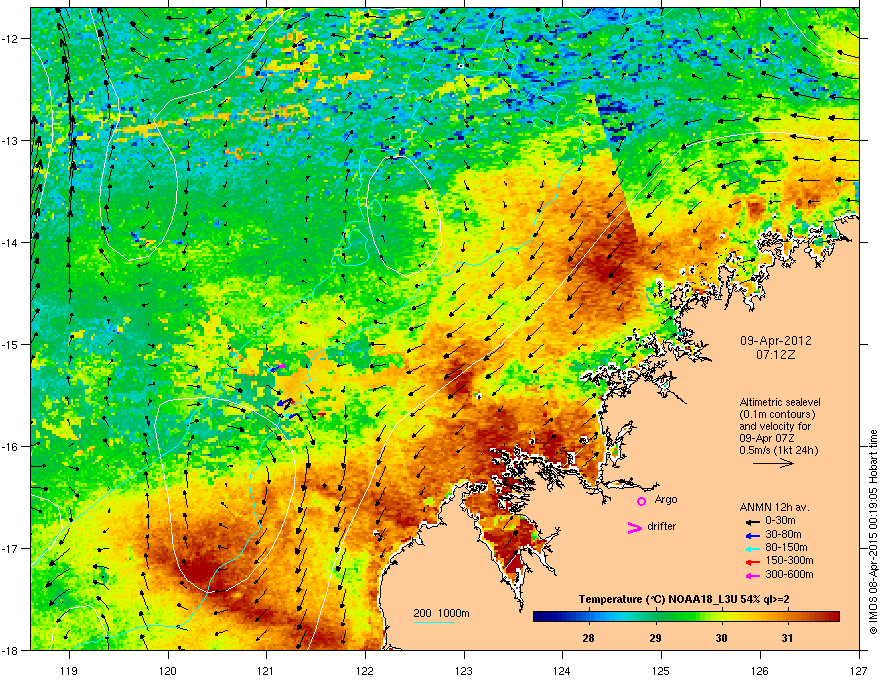Click the color bar tick label 29
Viewport: 880px width, 680px height.
click(655, 638)
